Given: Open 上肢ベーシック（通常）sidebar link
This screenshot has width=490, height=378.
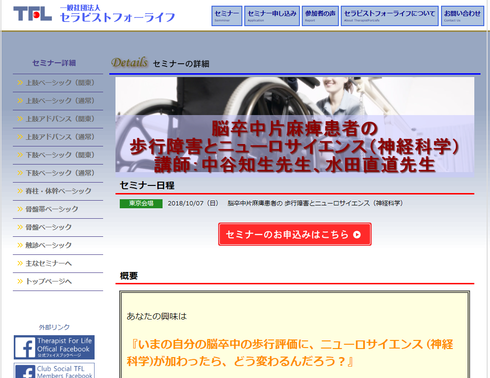Looking at the screenshot, I should [58, 101].
